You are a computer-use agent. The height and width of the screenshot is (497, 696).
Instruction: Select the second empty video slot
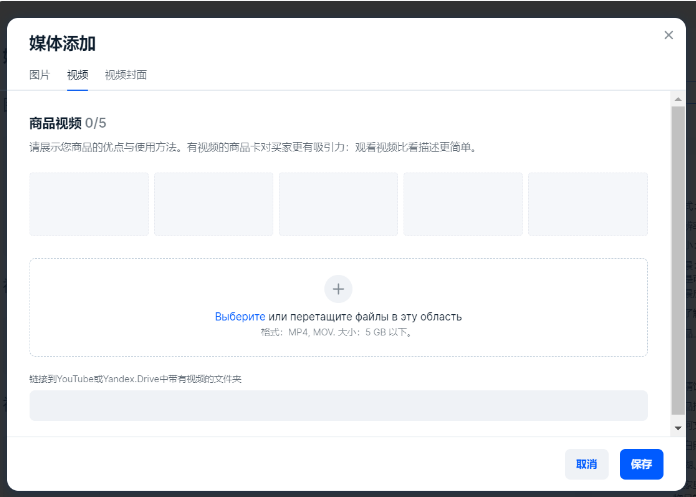click(x=214, y=204)
